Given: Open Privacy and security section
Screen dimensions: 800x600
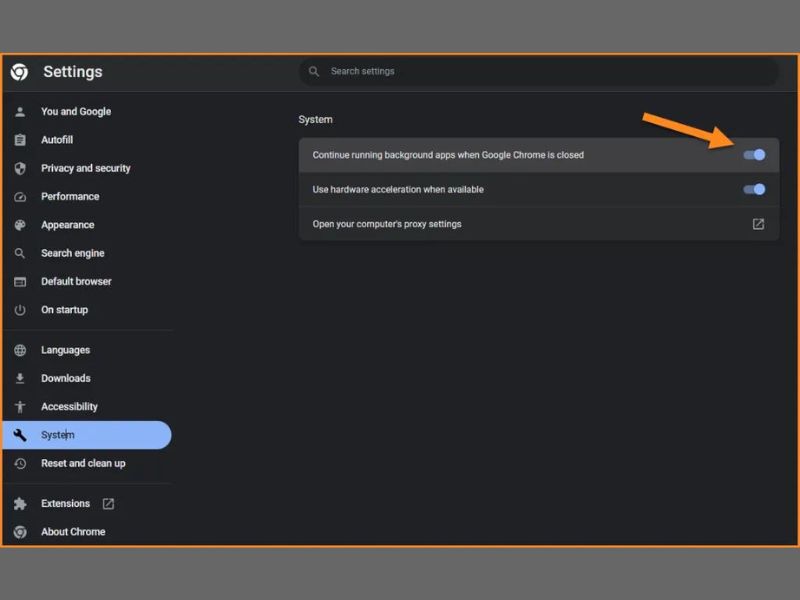Looking at the screenshot, I should [x=87, y=168].
